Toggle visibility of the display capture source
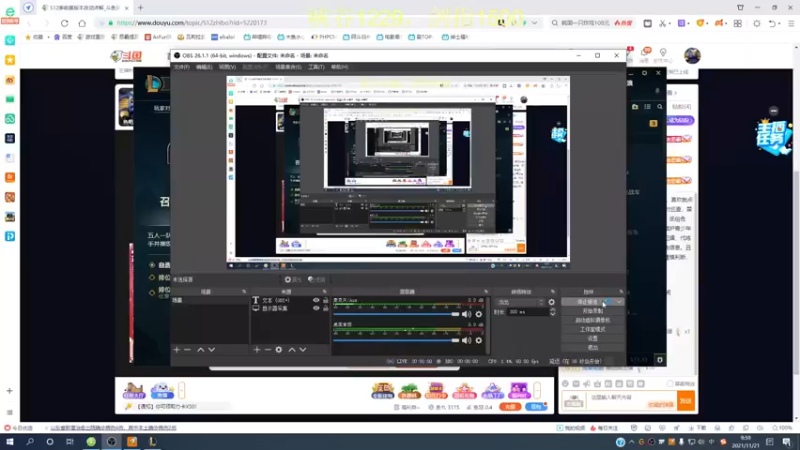 click(x=316, y=308)
